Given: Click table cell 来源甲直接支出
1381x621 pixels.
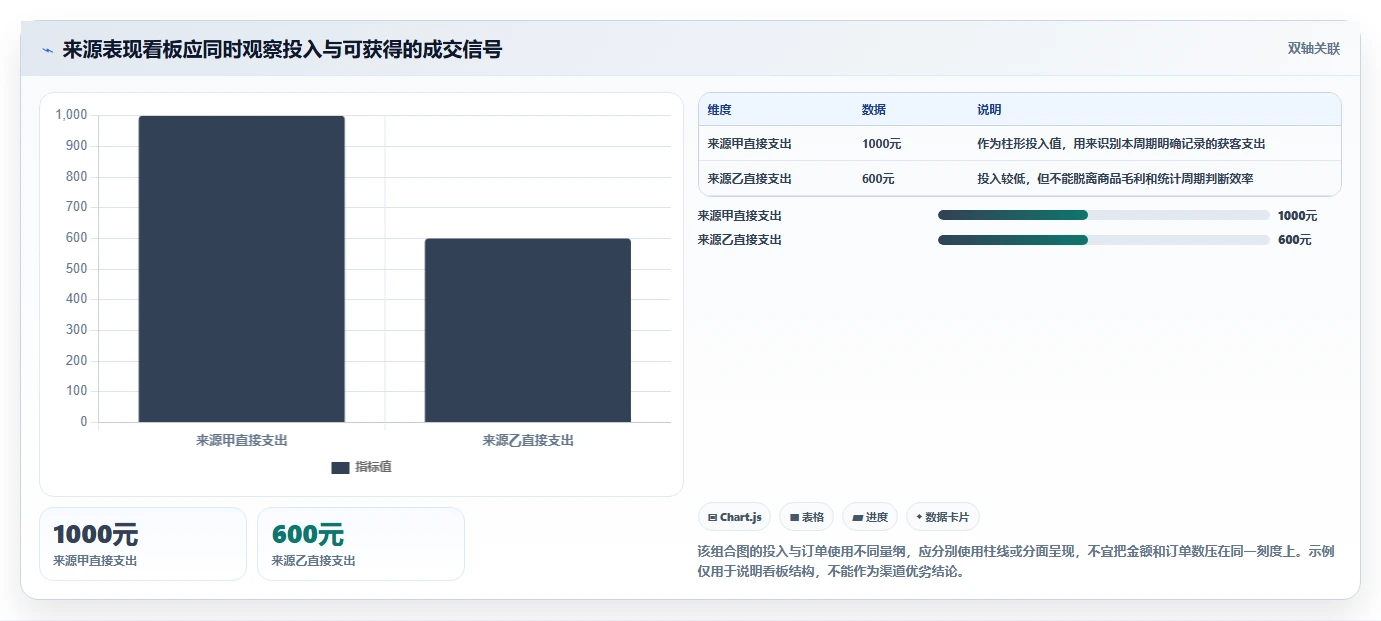Looking at the screenshot, I should pyautogui.click(x=749, y=144).
